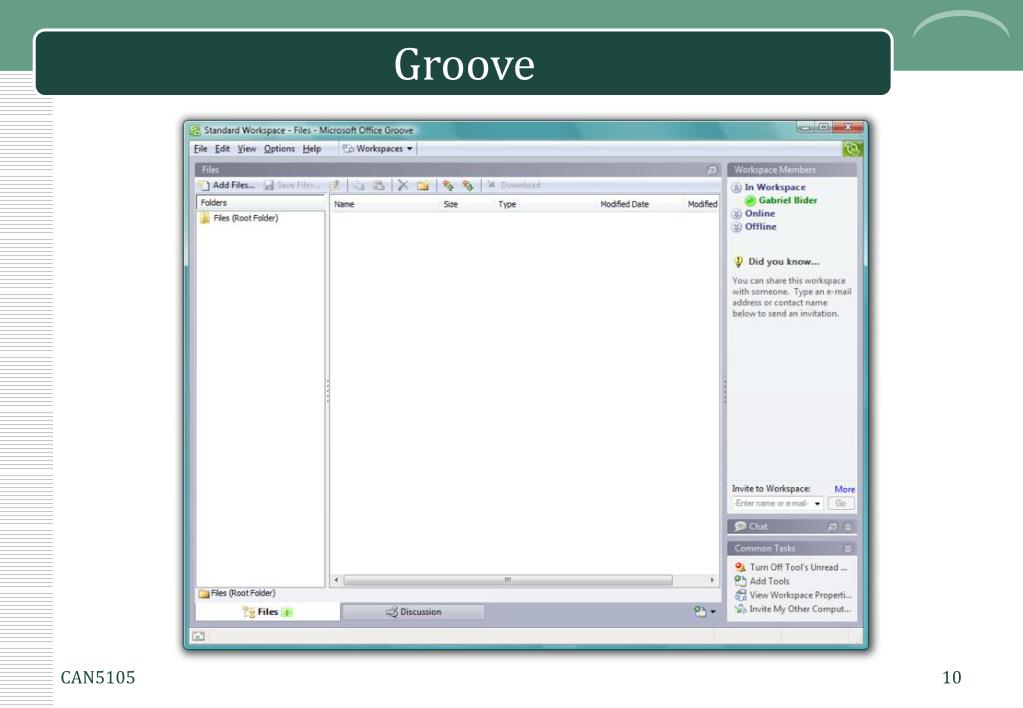Image resolution: width=1023 pixels, height=708 pixels.
Task: Click the grayed-out Save Files toolbar button
Action: 292,185
